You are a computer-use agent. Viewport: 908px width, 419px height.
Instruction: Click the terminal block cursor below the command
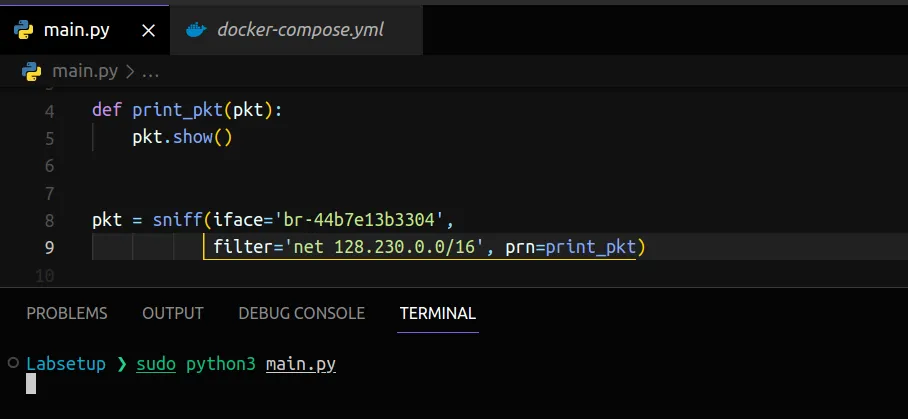[31, 384]
